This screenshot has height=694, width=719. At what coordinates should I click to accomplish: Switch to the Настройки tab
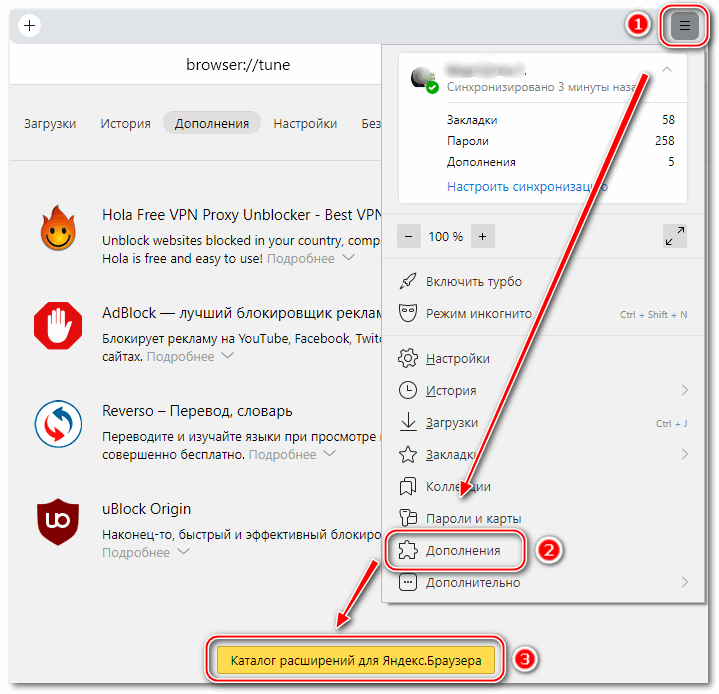[x=305, y=123]
